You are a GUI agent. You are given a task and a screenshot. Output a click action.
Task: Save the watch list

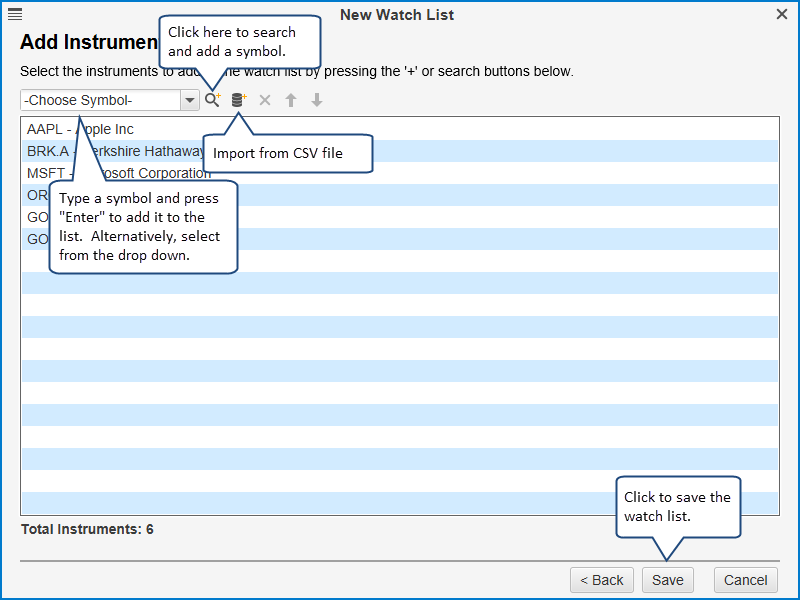tap(667, 580)
